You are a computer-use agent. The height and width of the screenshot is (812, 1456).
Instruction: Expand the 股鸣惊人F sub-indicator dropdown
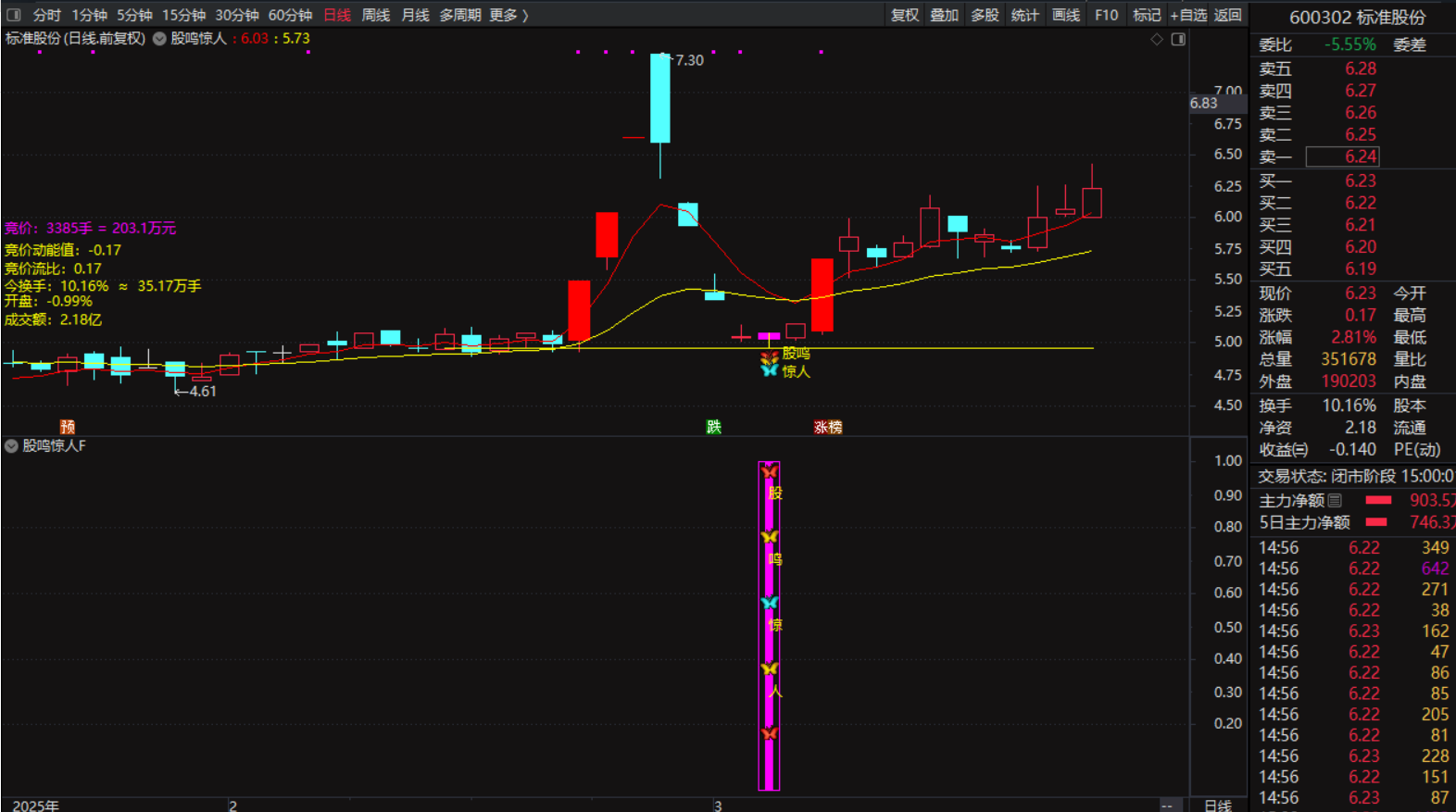click(x=11, y=446)
